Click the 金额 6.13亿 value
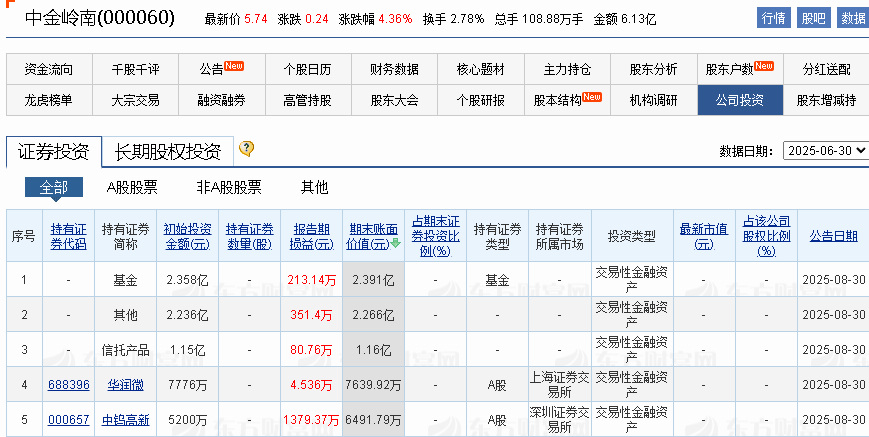 coord(638,19)
